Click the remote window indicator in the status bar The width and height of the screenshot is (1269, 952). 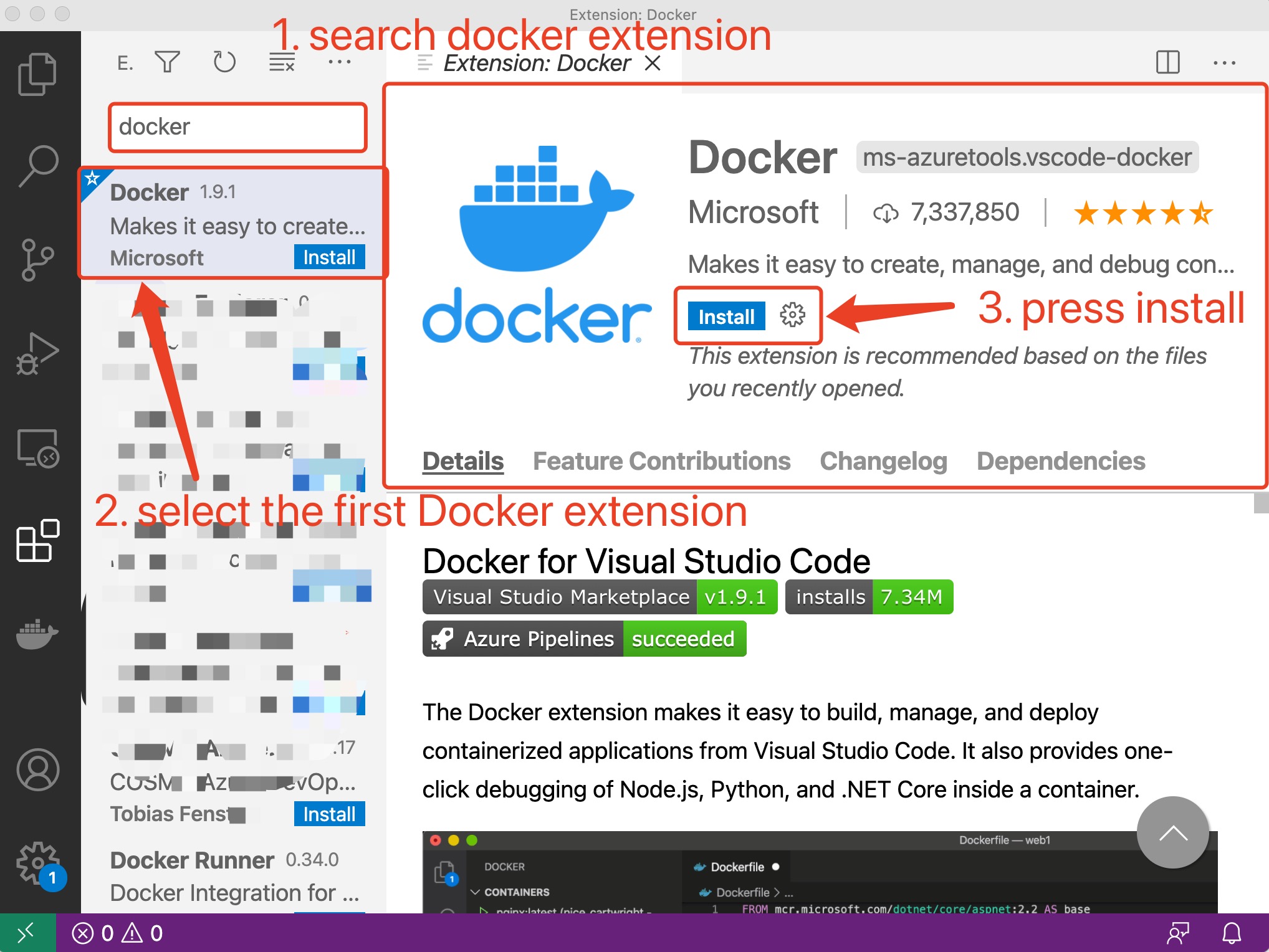pyautogui.click(x=27, y=933)
